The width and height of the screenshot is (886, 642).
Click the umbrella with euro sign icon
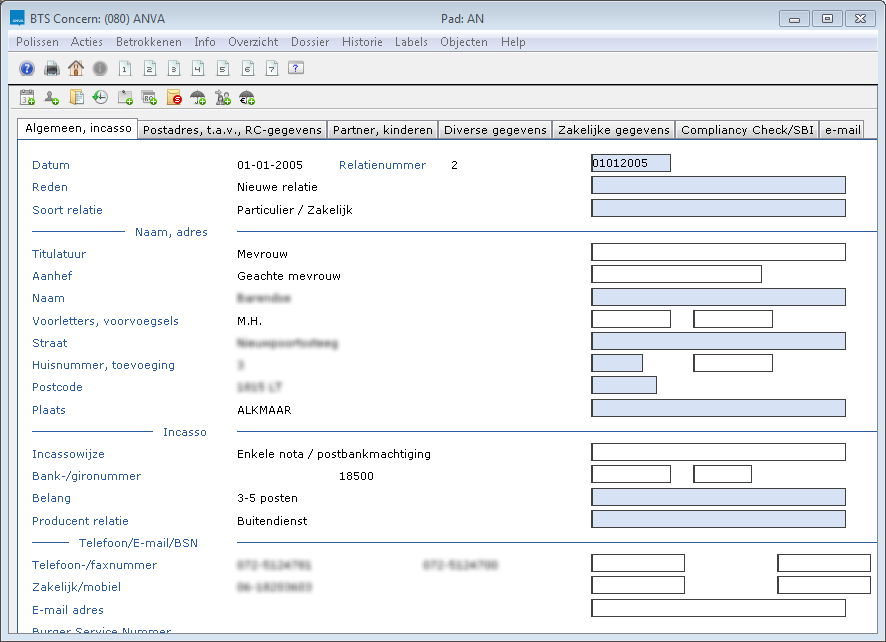(x=247, y=98)
